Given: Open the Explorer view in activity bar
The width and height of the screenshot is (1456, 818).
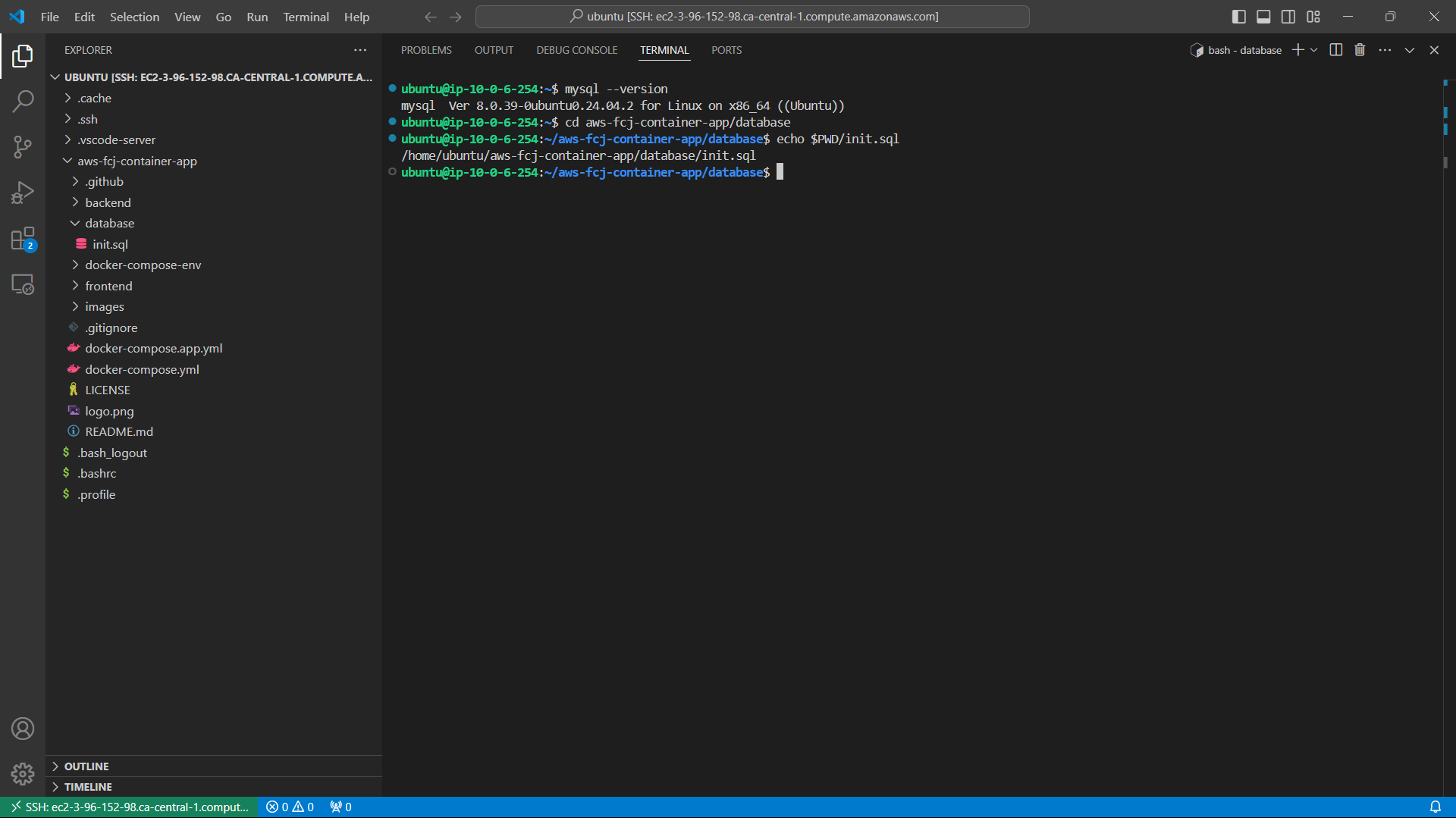Looking at the screenshot, I should 23,55.
